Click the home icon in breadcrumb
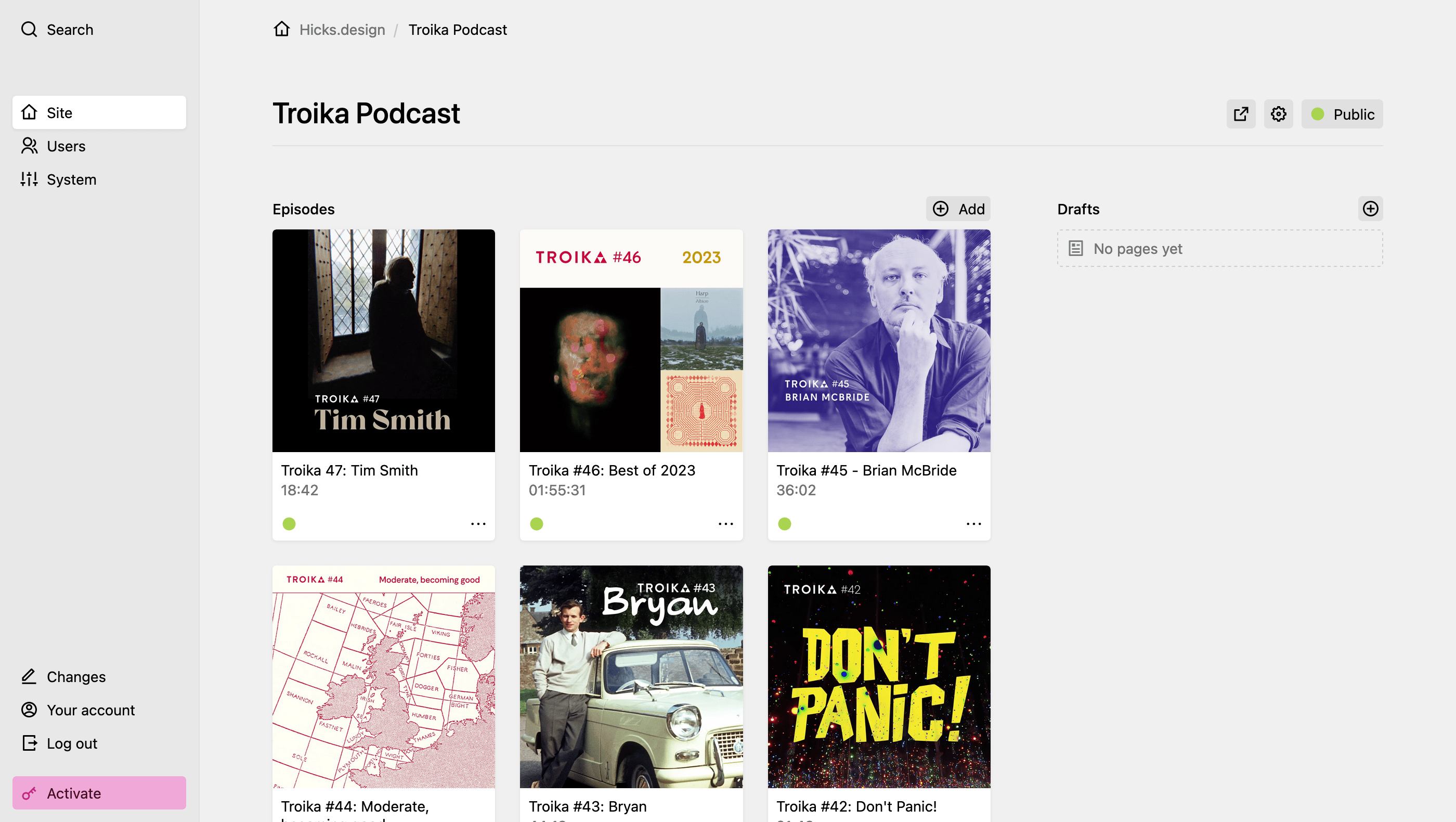Screen dimensions: 1456x822 [x=281, y=29]
